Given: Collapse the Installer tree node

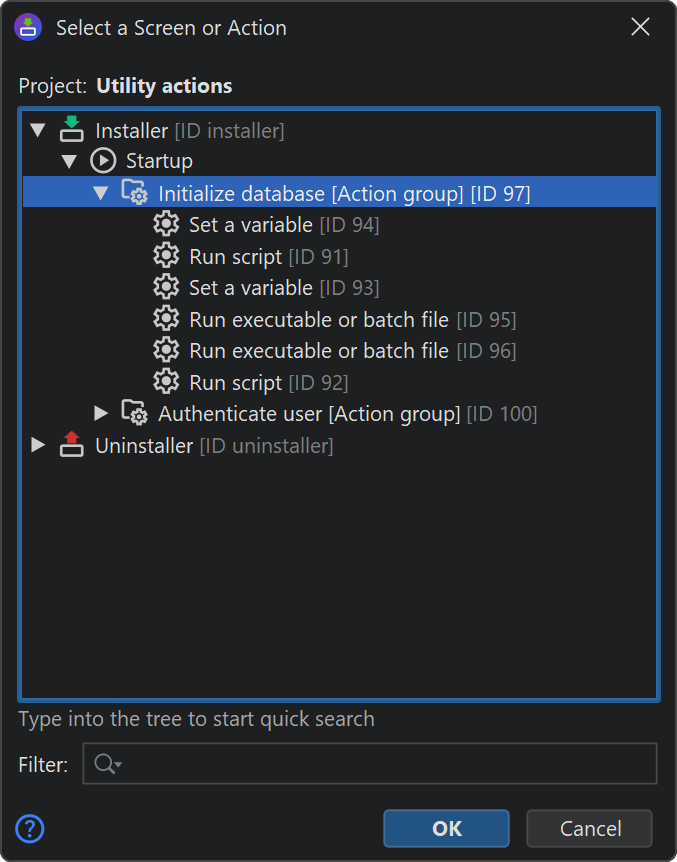Looking at the screenshot, I should [x=38, y=129].
